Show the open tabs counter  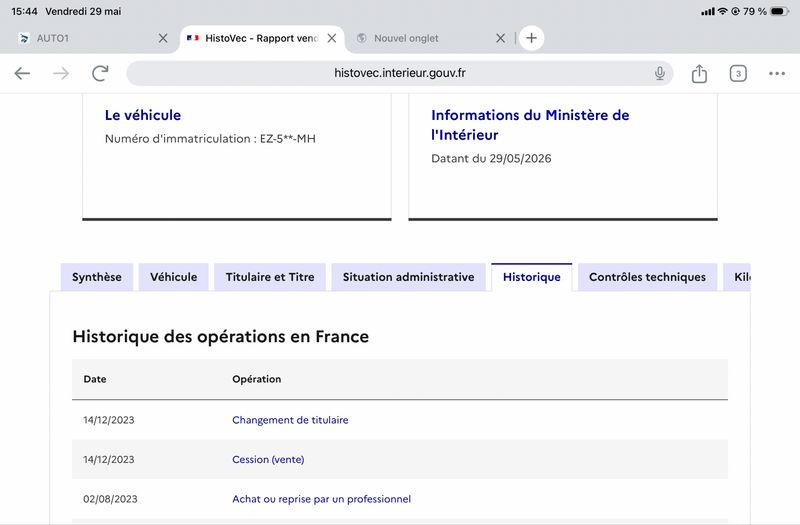(x=738, y=73)
